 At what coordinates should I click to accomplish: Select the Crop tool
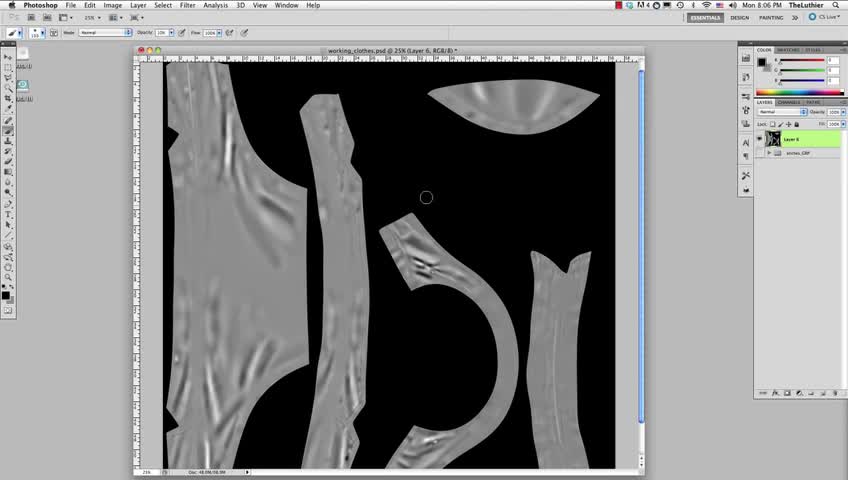click(x=8, y=98)
